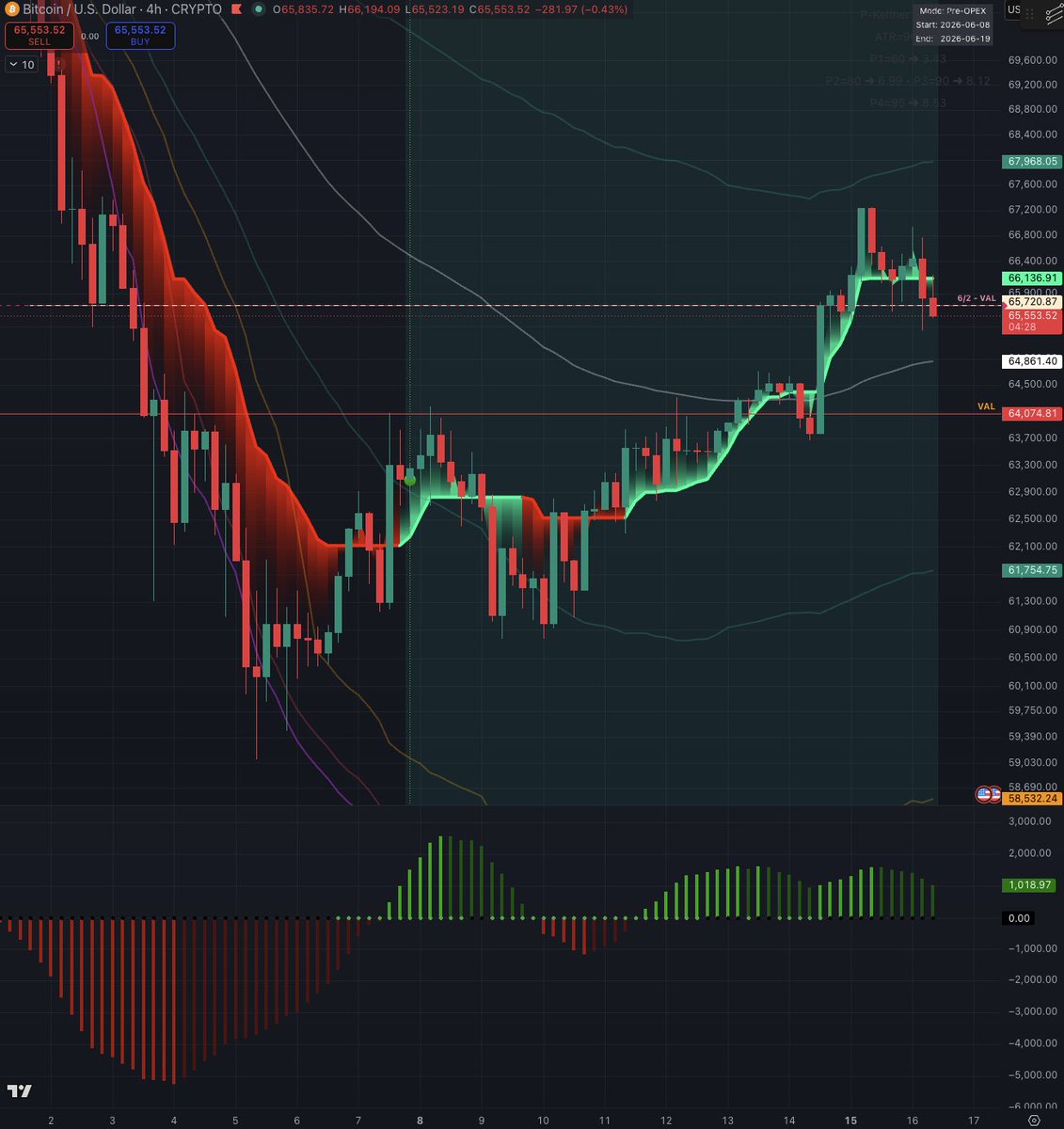The width and height of the screenshot is (1064, 1129).
Task: Click the green market status dot icon
Action: click(x=259, y=9)
